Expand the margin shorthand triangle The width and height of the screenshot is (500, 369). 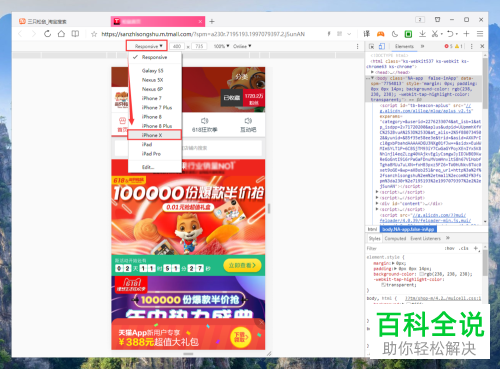point(393,263)
